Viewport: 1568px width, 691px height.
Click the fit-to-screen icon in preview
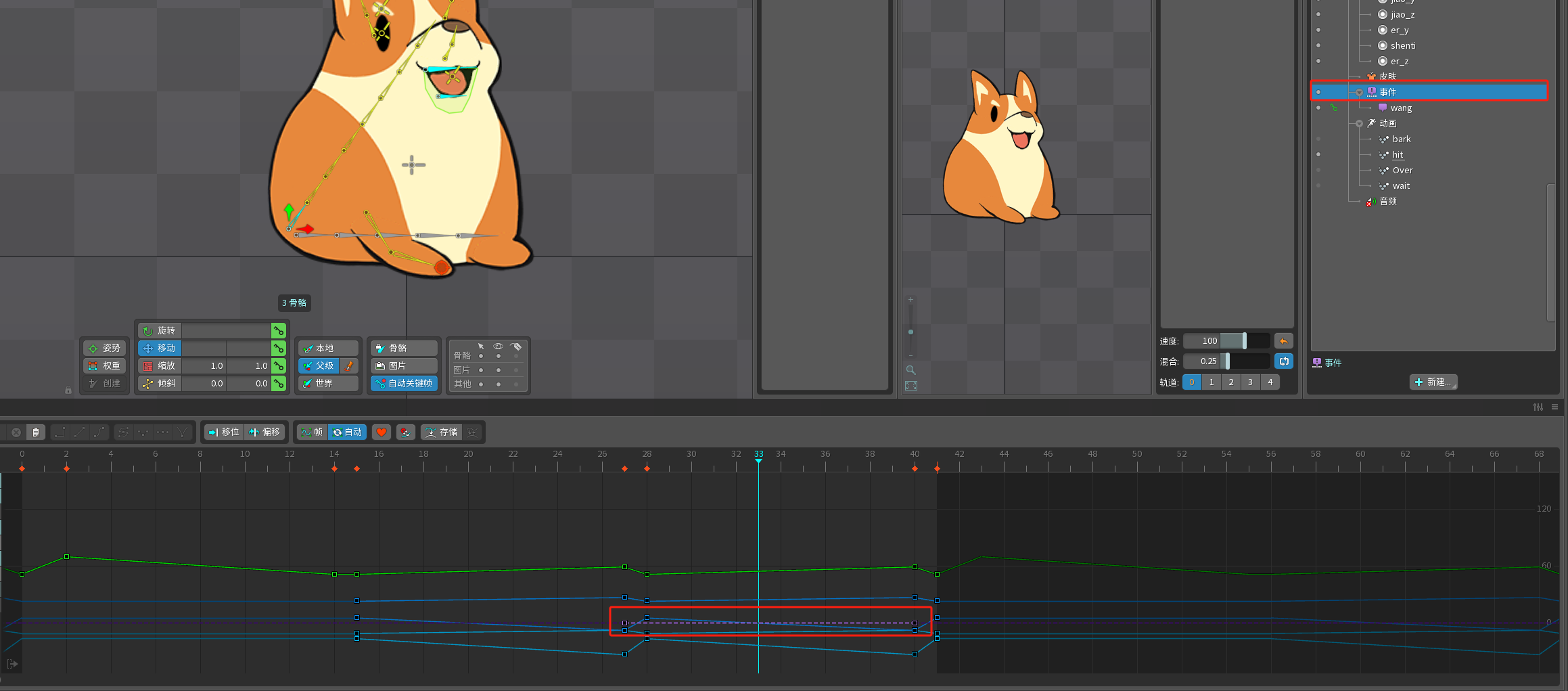point(911,386)
